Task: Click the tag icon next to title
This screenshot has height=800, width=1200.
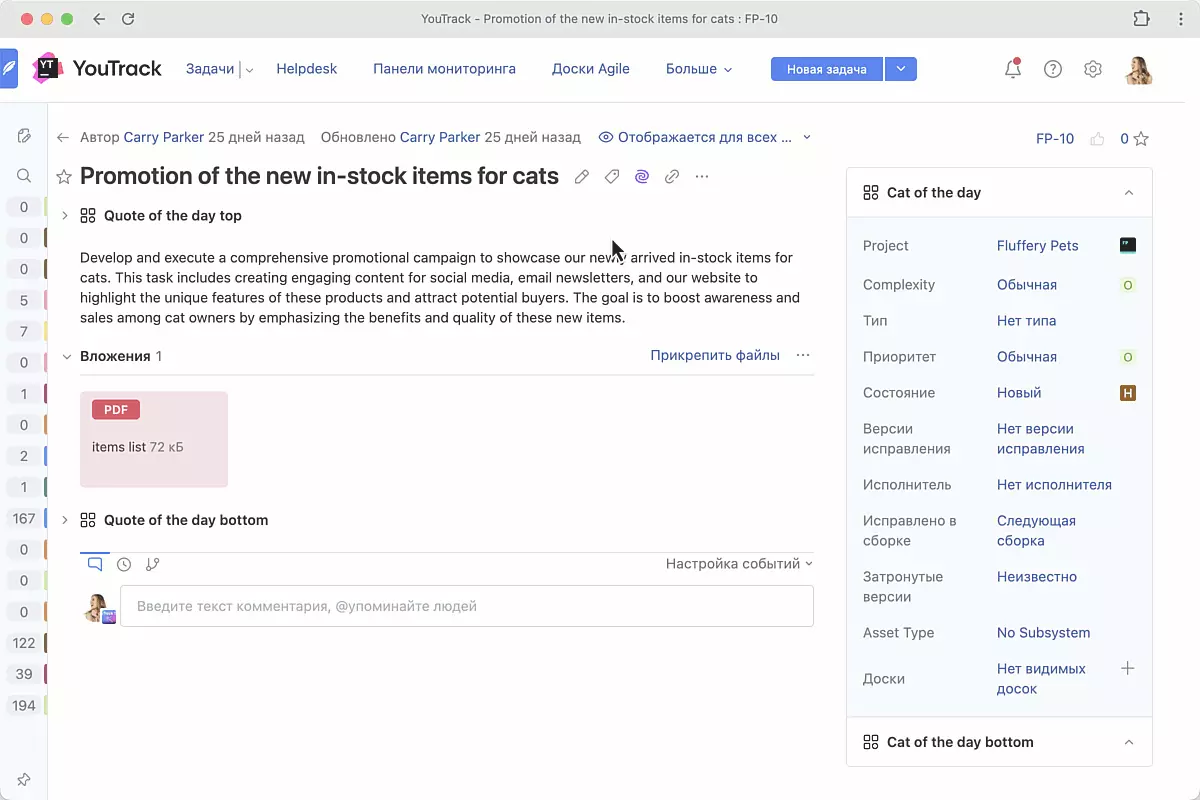Action: point(612,177)
